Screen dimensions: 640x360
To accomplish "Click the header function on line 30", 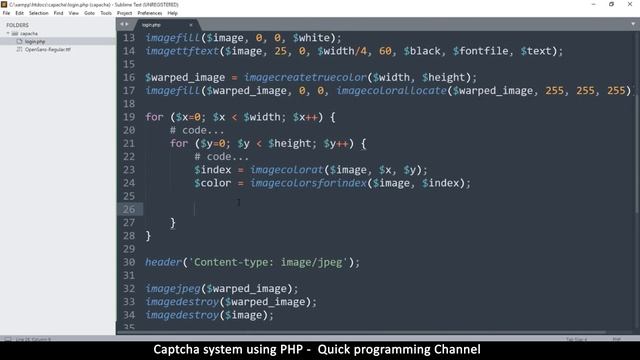I will coord(163,262).
